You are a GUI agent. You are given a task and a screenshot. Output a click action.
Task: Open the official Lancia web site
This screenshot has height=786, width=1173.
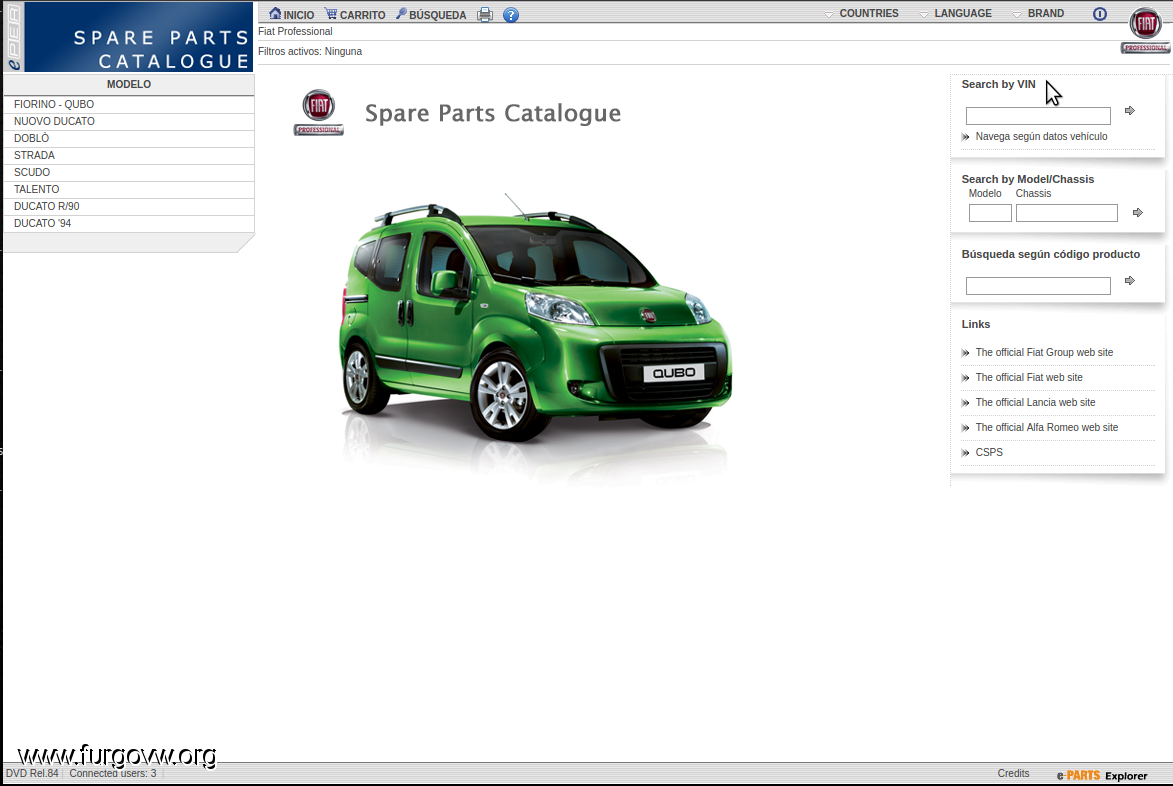(x=1035, y=402)
